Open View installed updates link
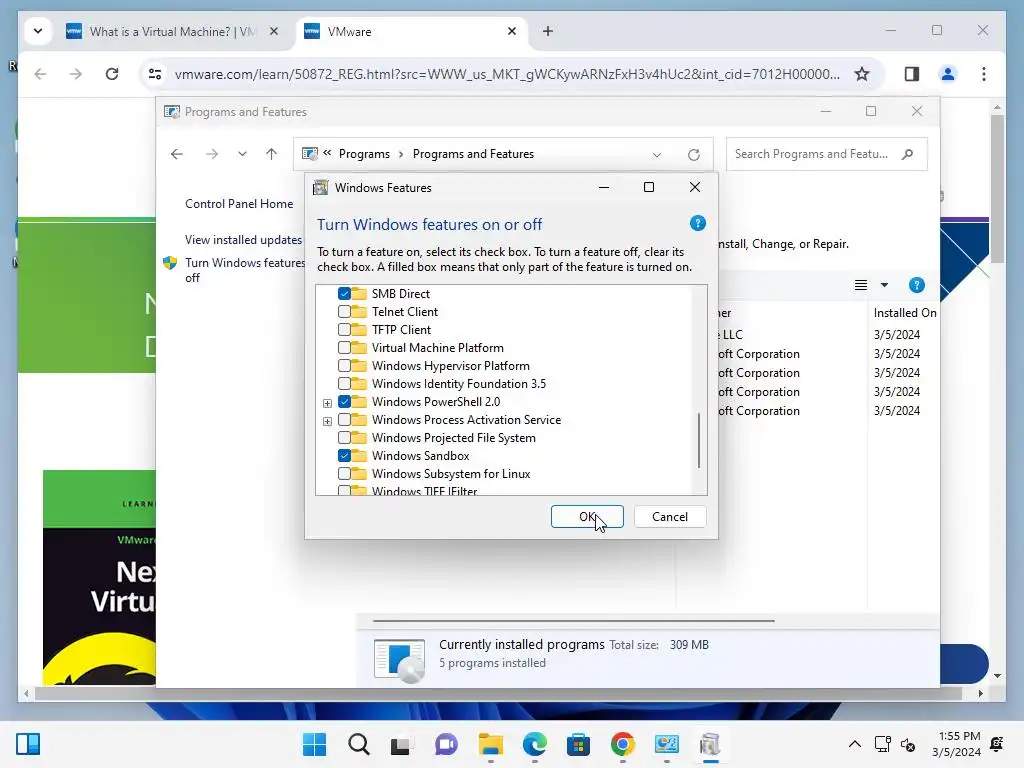This screenshot has height=768, width=1024. [x=243, y=240]
